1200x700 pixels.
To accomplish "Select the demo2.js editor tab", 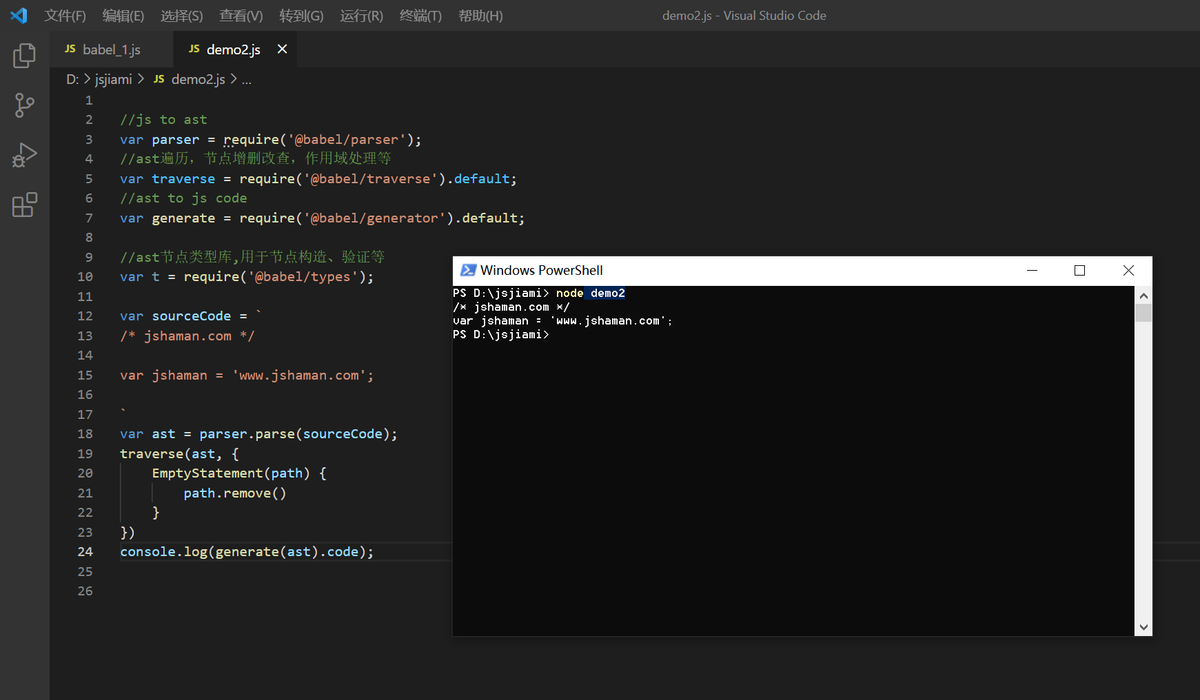I will click(232, 49).
